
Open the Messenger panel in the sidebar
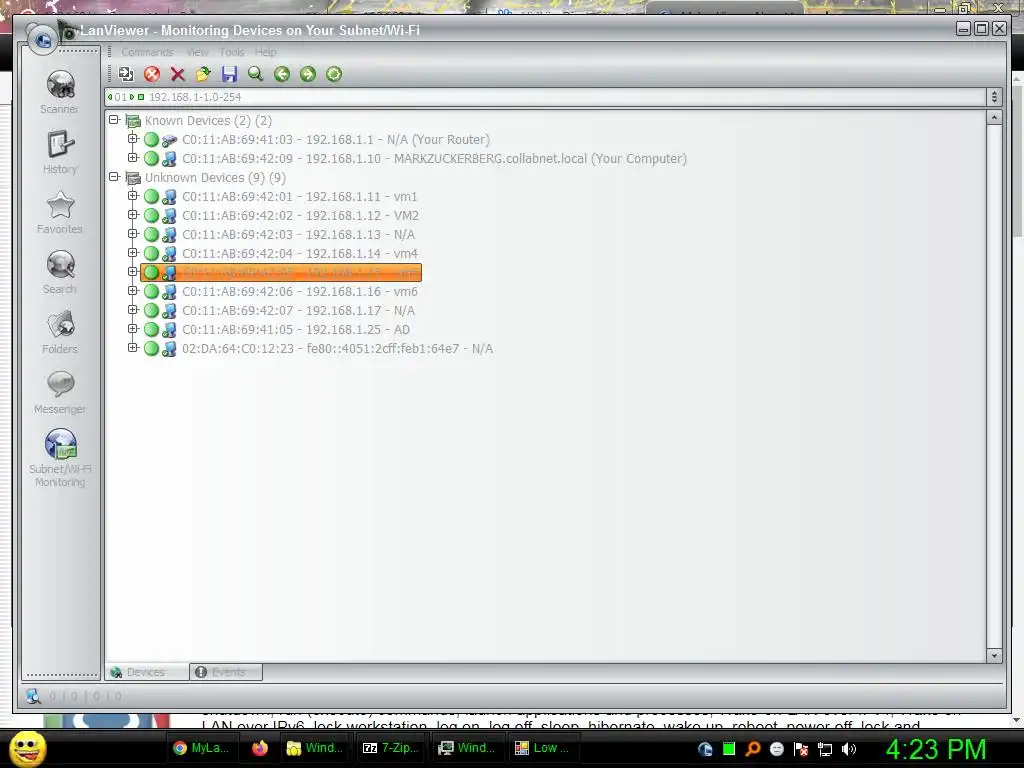[x=60, y=392]
